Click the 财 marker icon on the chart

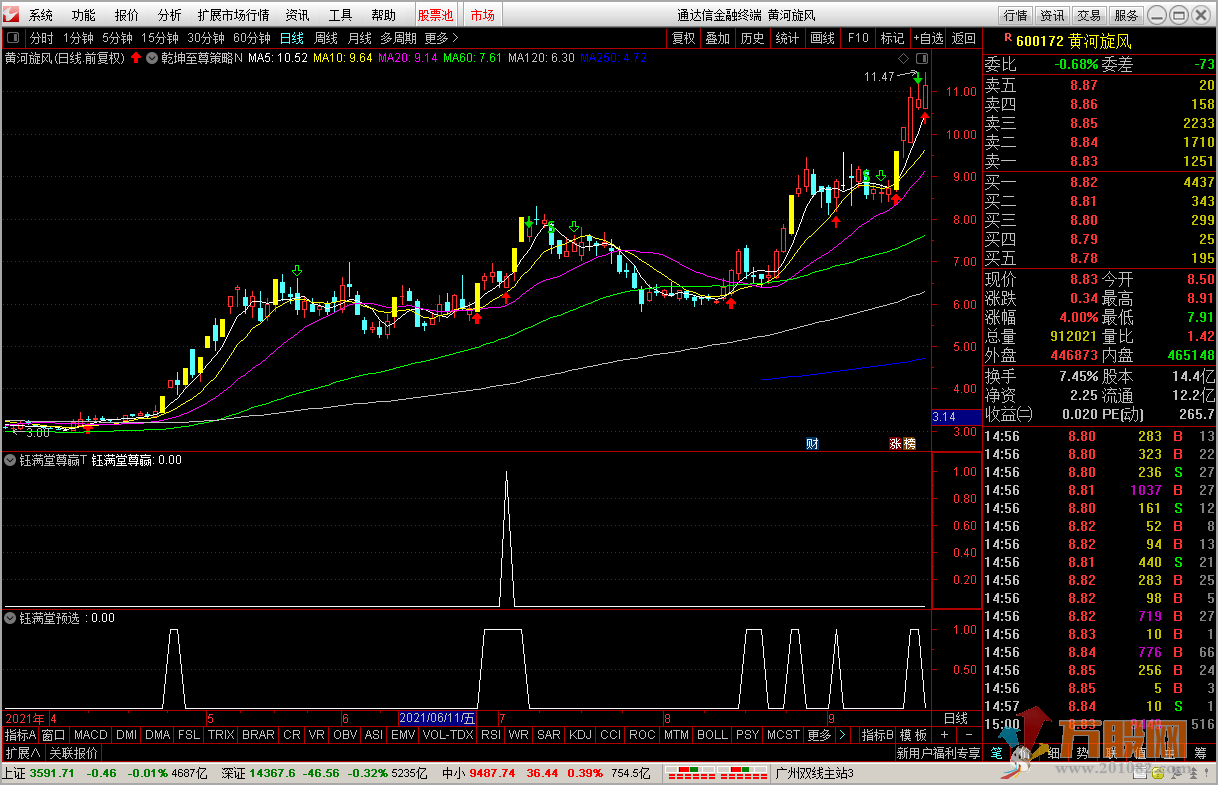812,443
